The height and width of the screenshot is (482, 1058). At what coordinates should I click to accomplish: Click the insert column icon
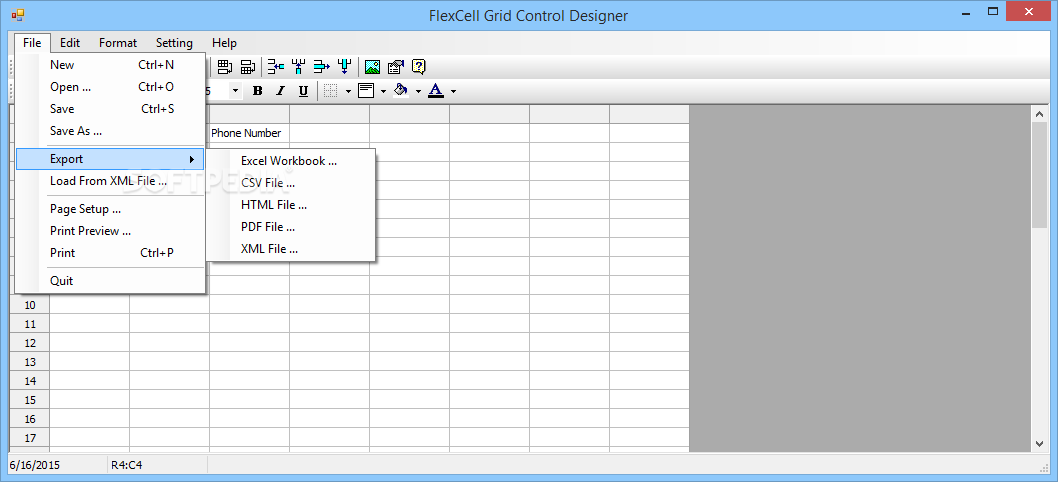tap(298, 67)
